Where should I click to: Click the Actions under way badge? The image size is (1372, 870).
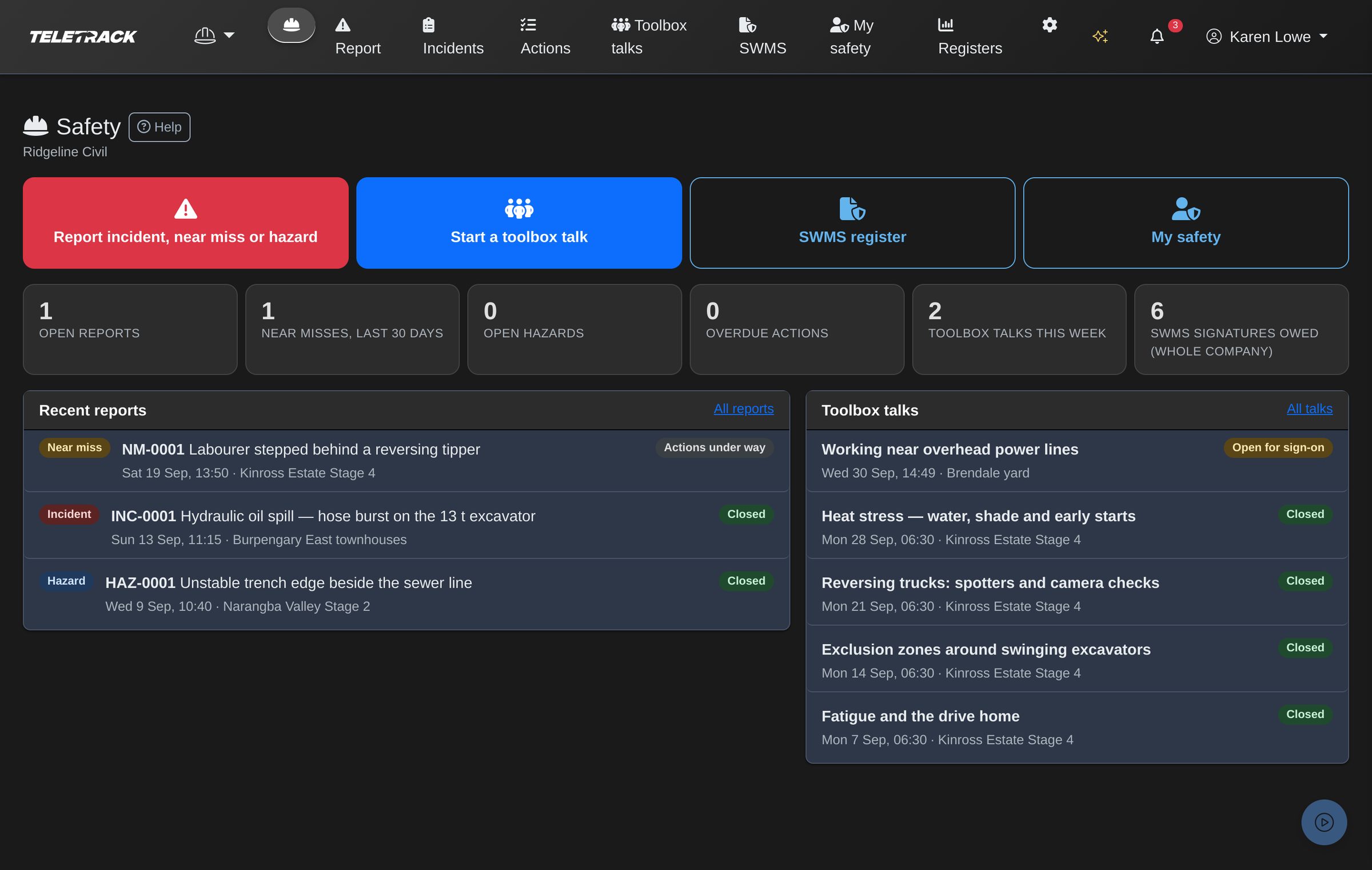click(x=714, y=448)
